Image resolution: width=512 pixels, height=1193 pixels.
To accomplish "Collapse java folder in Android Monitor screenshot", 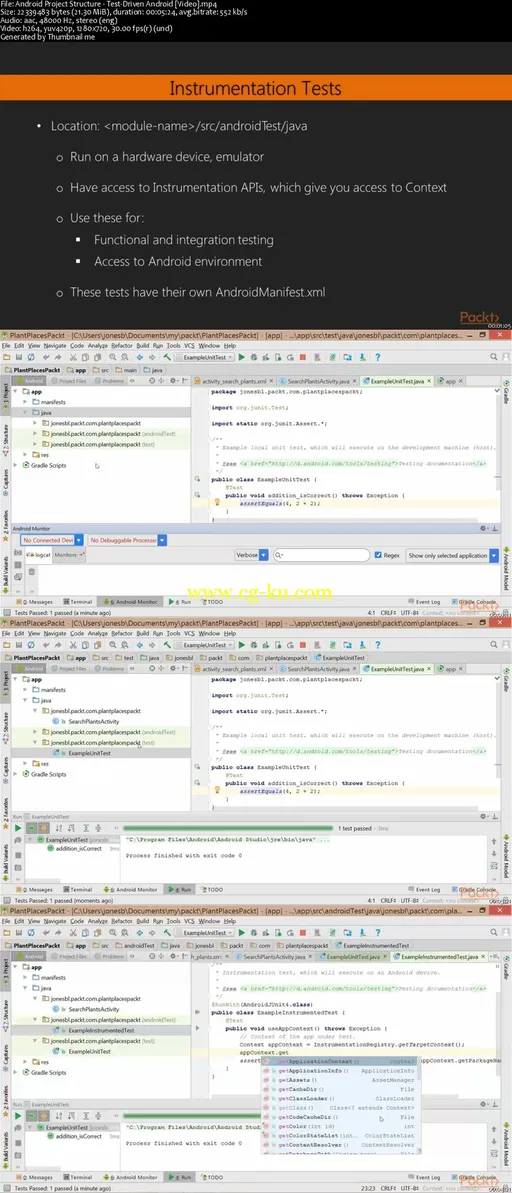I will coord(25,412).
